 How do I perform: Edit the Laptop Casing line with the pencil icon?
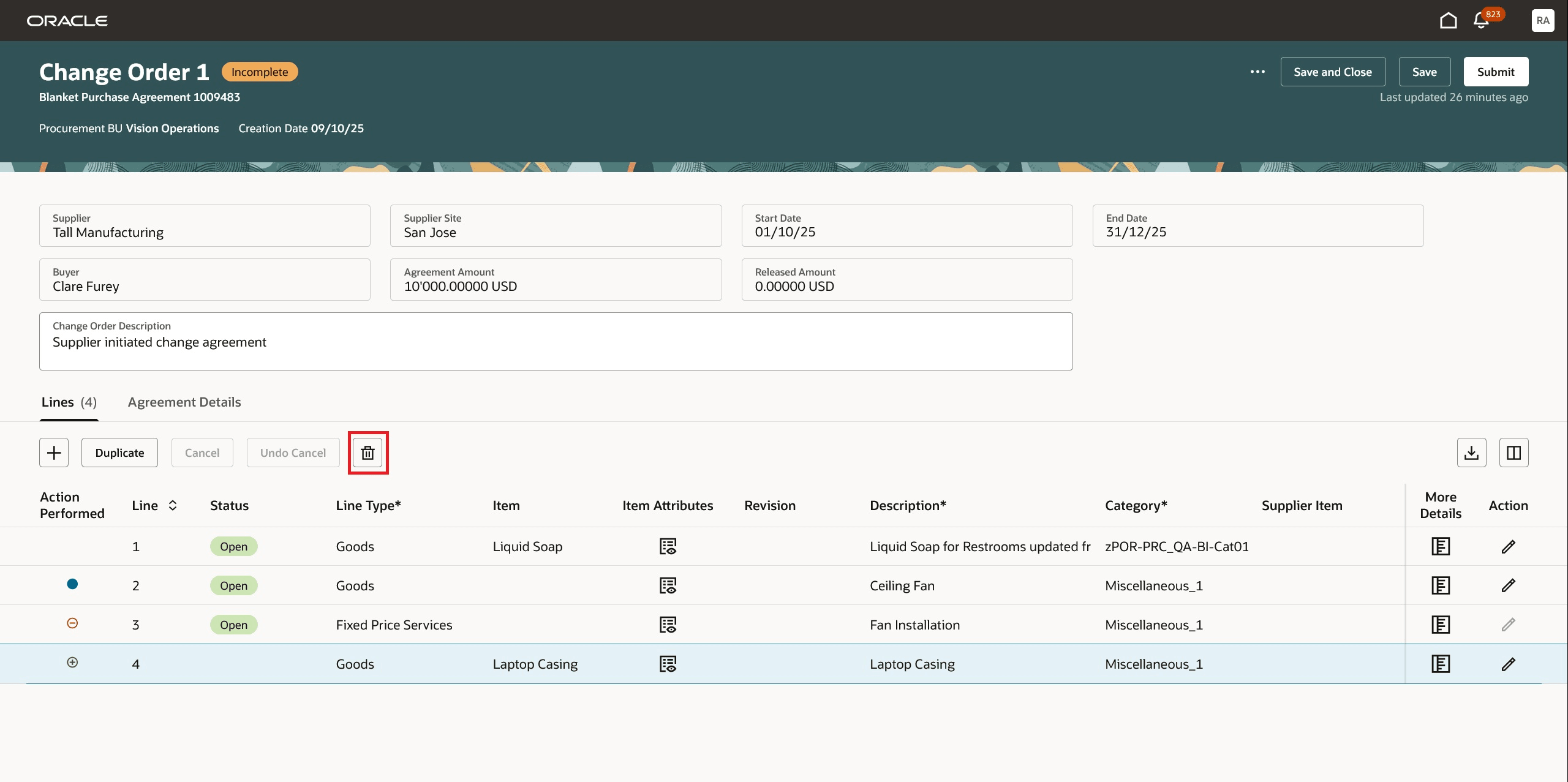(x=1508, y=664)
